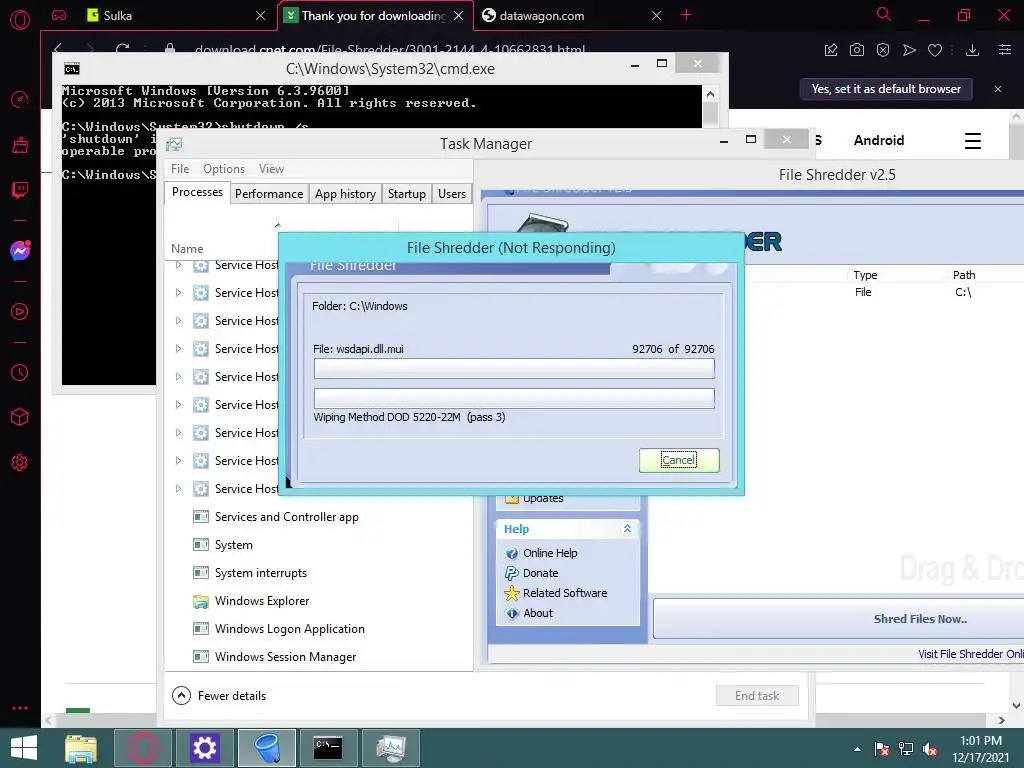Open Task Manager Options menu
This screenshot has width=1024, height=768.
(224, 168)
